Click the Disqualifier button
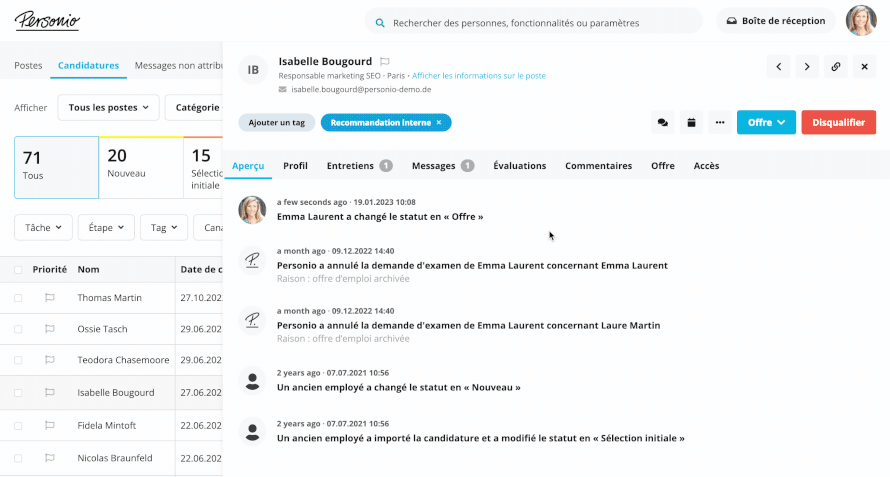The image size is (890, 477). click(838, 123)
